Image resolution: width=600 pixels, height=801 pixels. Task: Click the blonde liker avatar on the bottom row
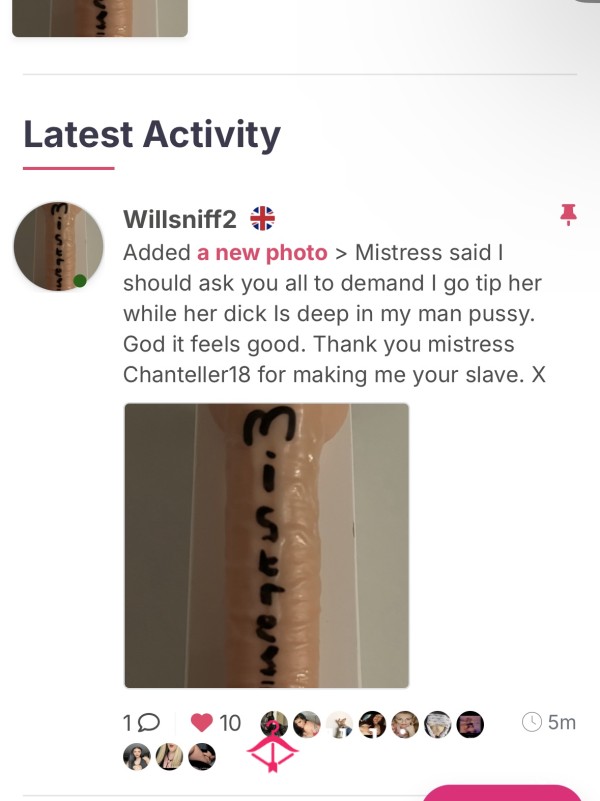pyautogui.click(x=170, y=756)
